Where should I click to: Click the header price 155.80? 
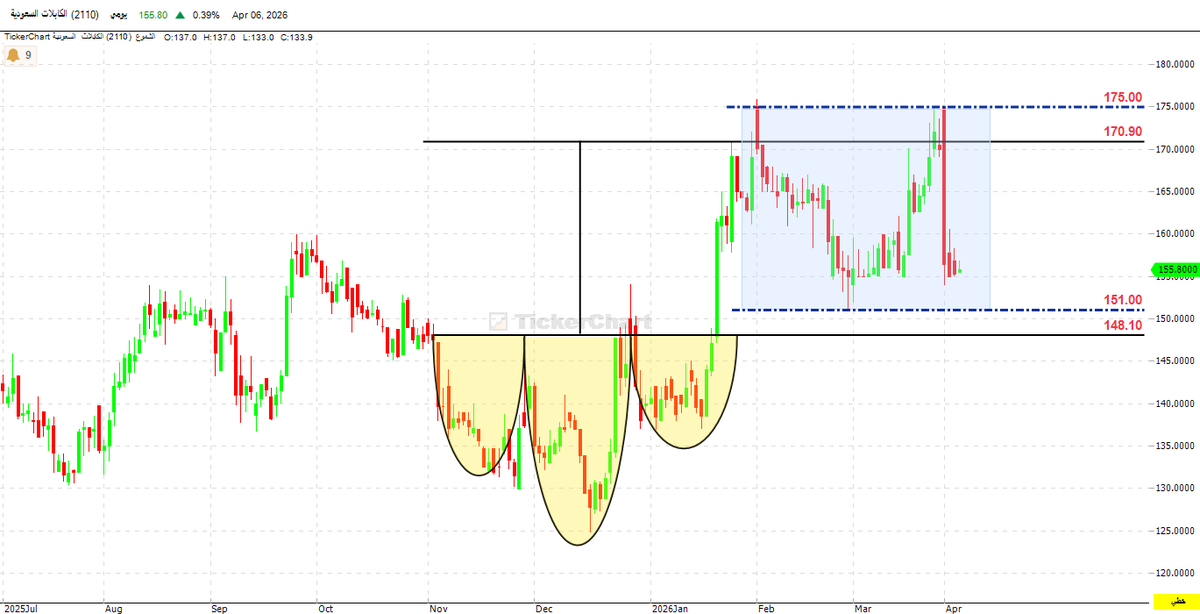(151, 17)
